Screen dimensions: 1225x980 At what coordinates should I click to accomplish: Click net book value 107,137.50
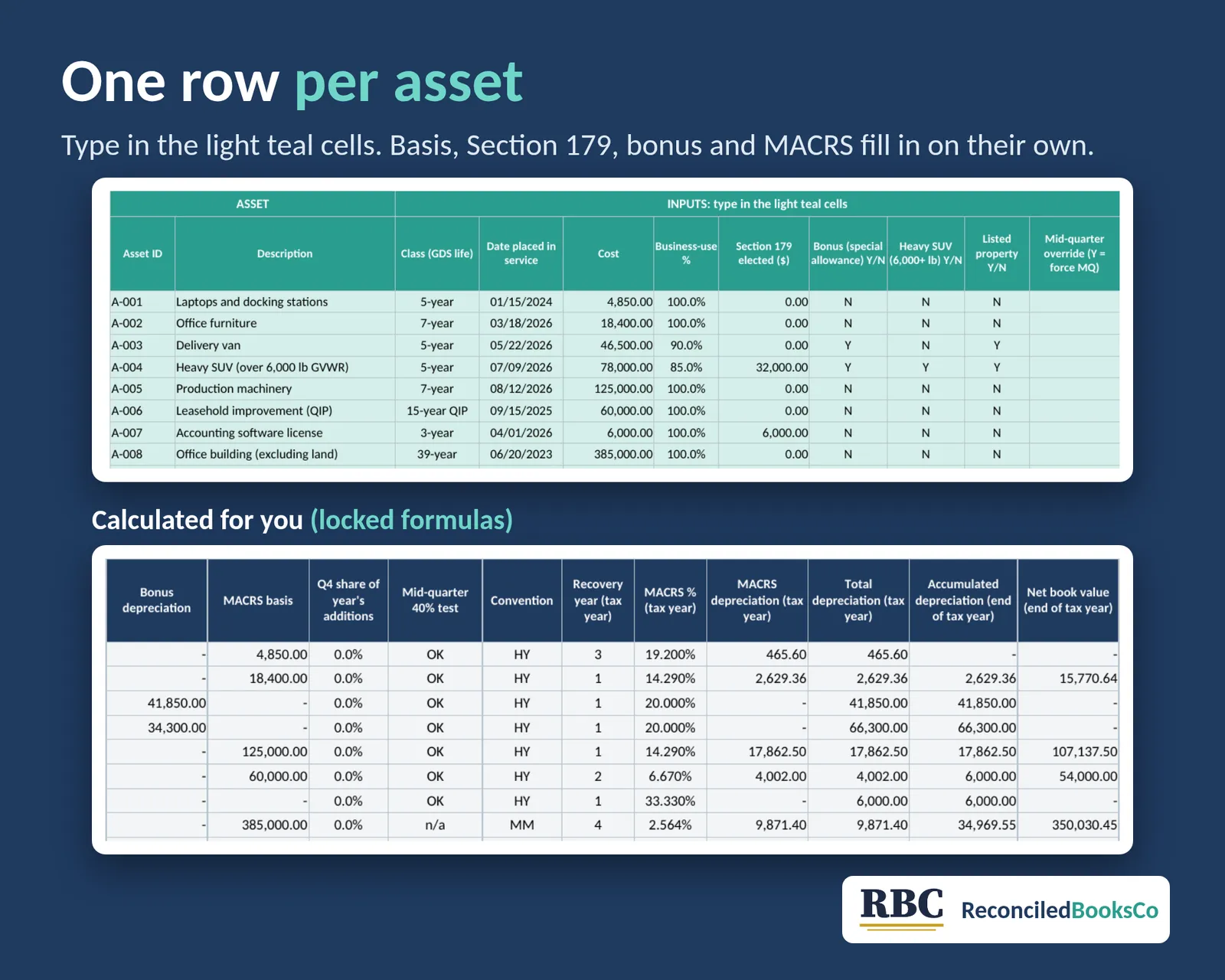[1068, 752]
